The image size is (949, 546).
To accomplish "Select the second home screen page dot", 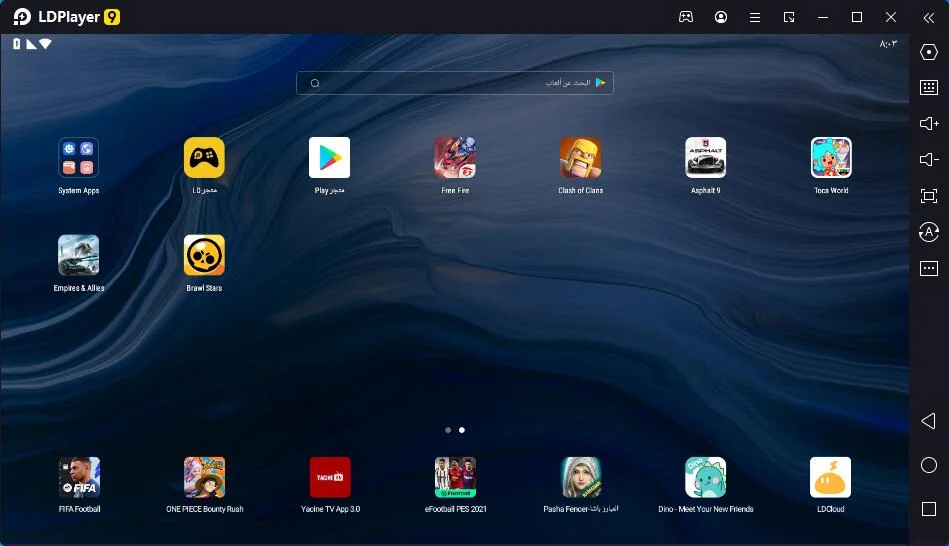I will (x=462, y=430).
